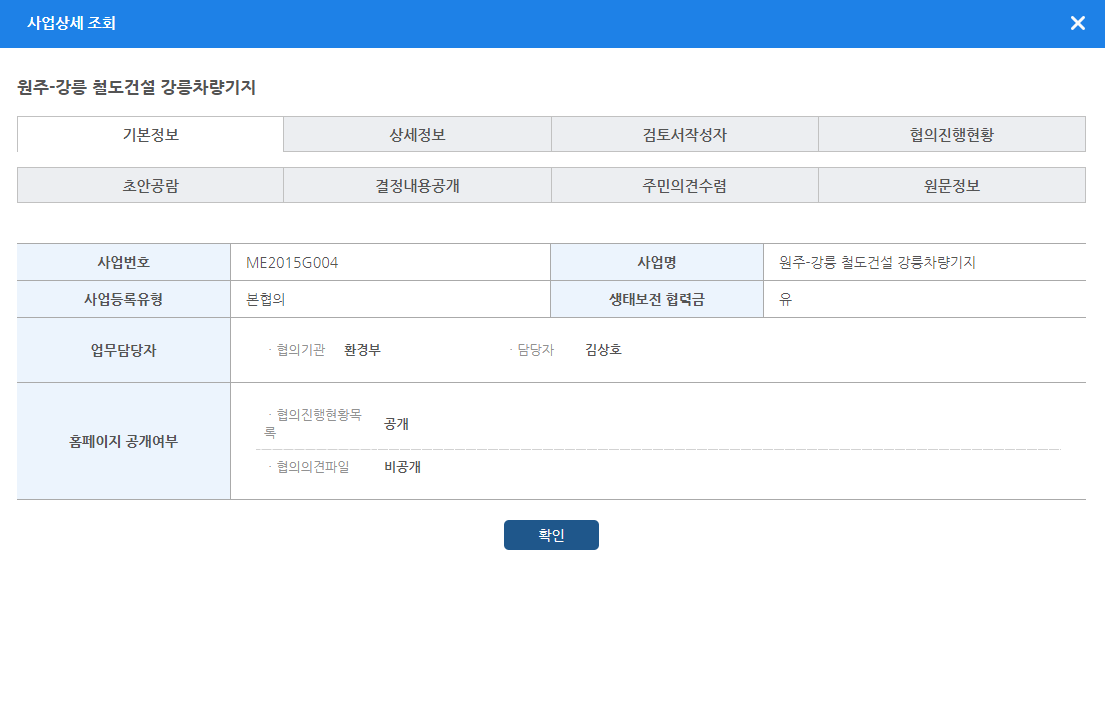This screenshot has width=1105, height=714.
Task: Select the 주민의견수렴 tab
Action: (684, 185)
